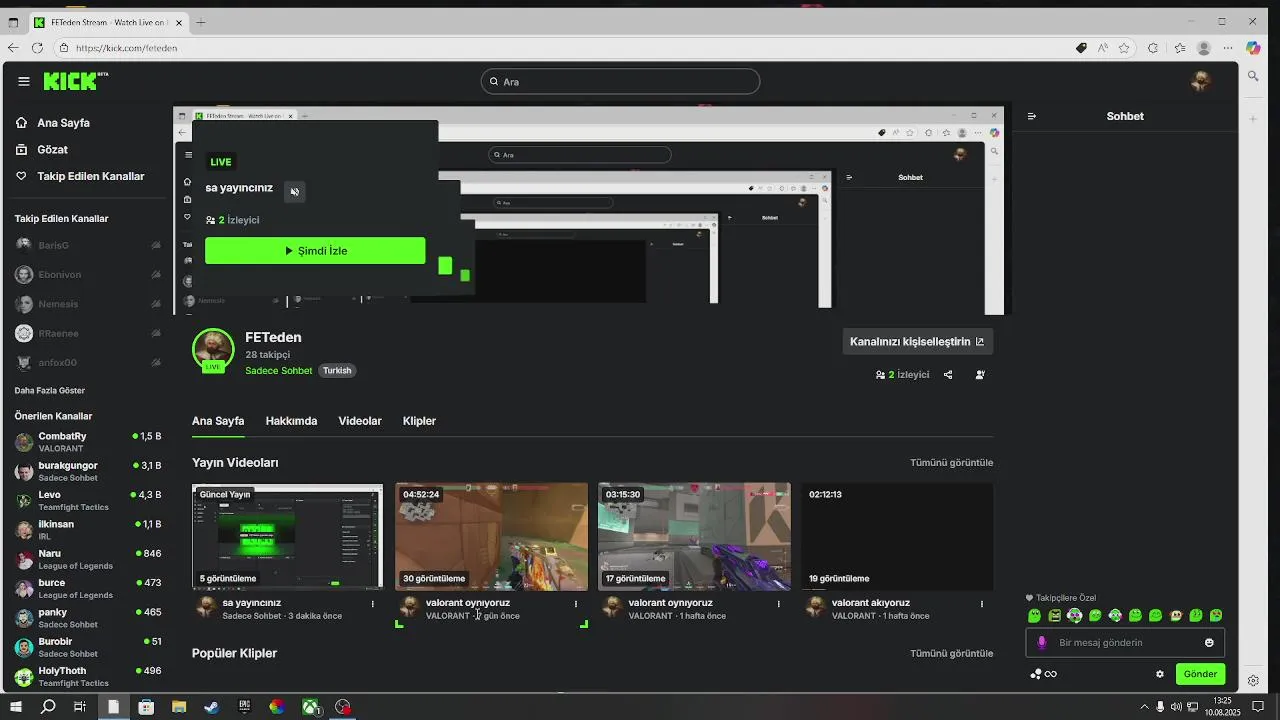The image size is (1280, 720).
Task: Open the emoji picker in chat input
Action: 1209,643
